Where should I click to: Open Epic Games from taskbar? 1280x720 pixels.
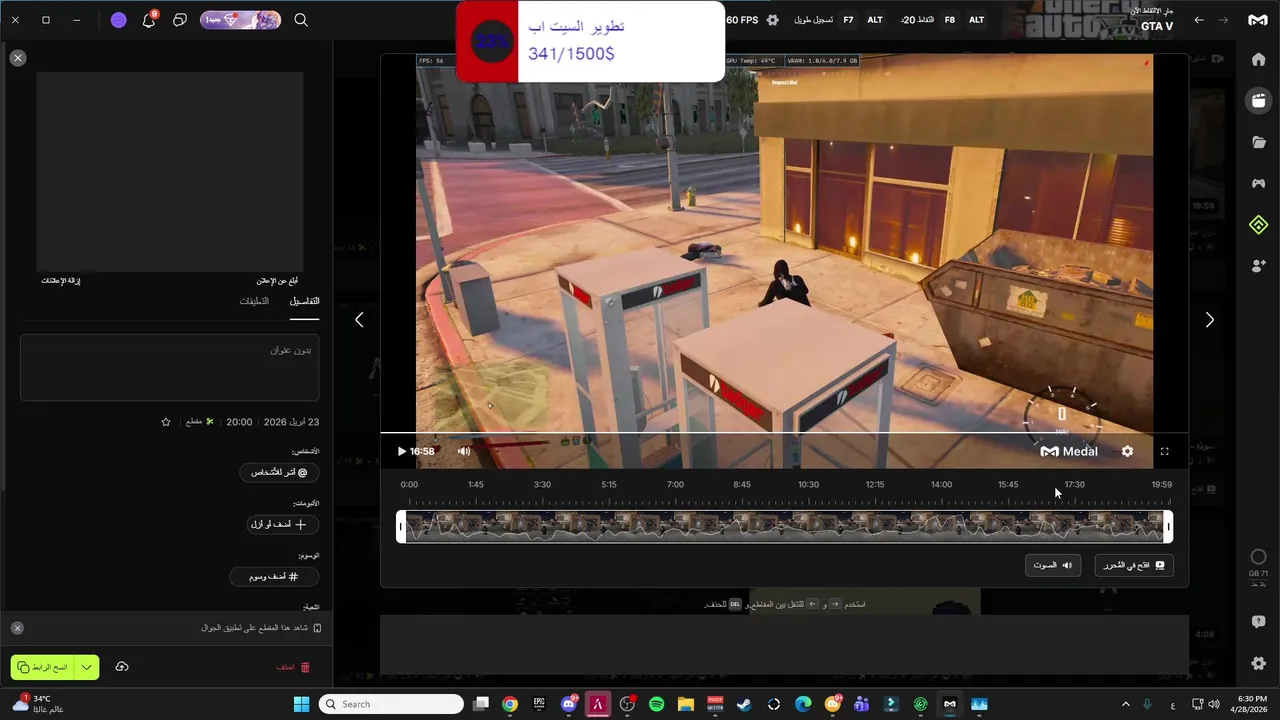click(539, 704)
